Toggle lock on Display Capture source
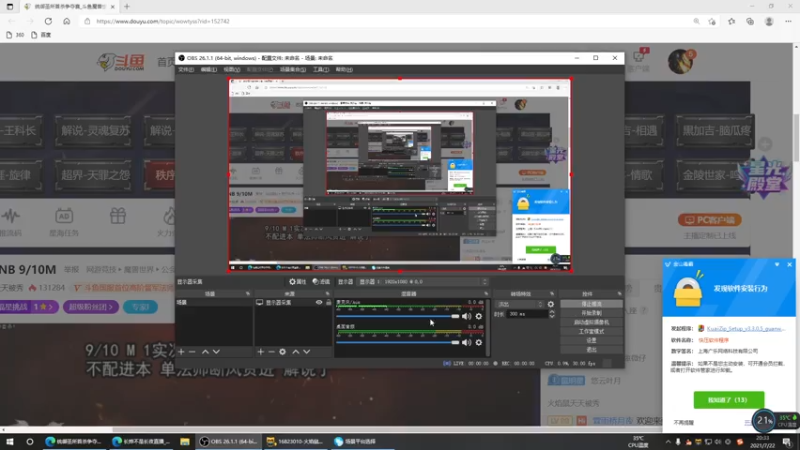800x450 pixels. tap(328, 303)
